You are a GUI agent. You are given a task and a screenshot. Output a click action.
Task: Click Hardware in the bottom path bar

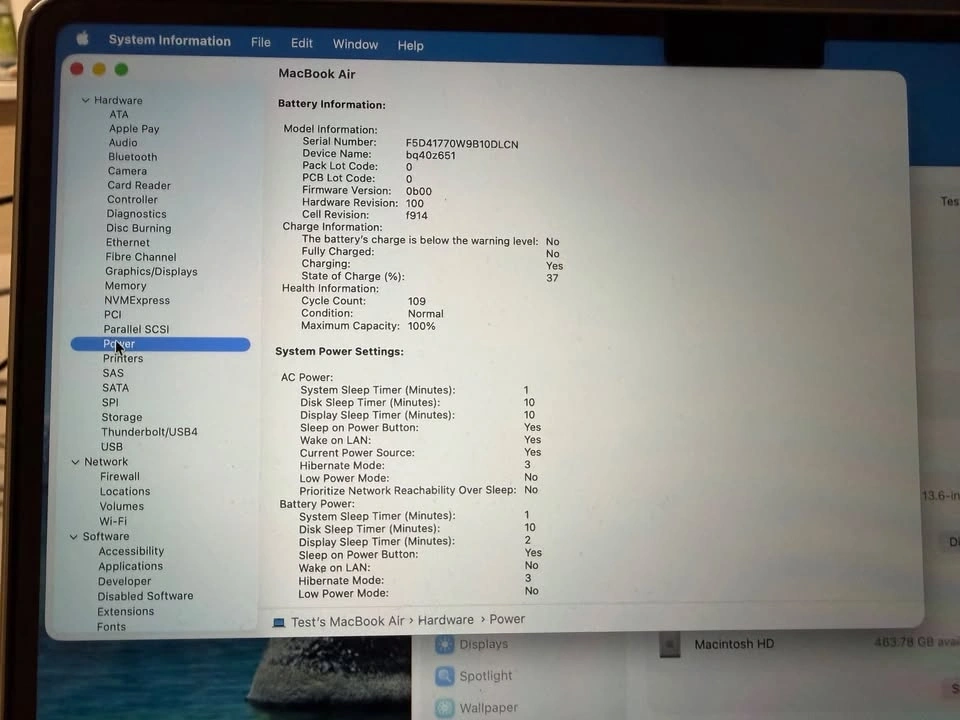click(x=445, y=620)
